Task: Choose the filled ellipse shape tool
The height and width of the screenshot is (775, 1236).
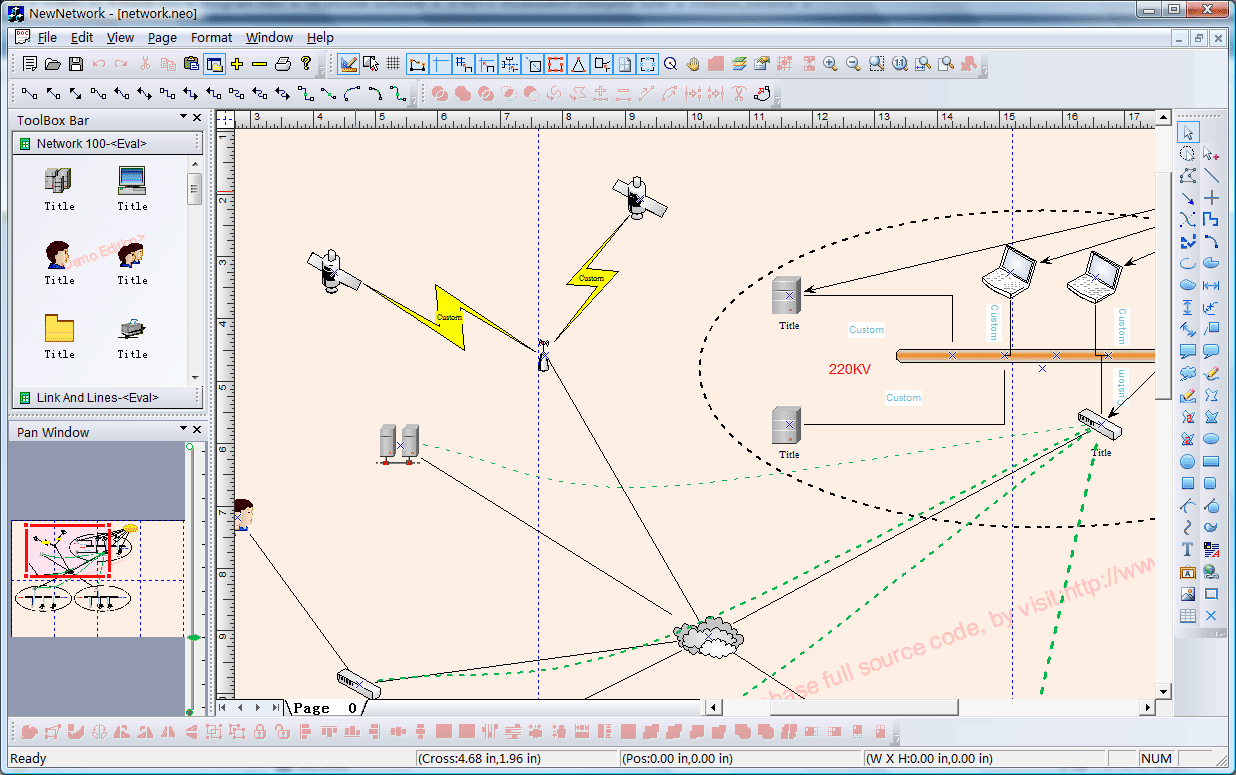Action: tap(1211, 439)
